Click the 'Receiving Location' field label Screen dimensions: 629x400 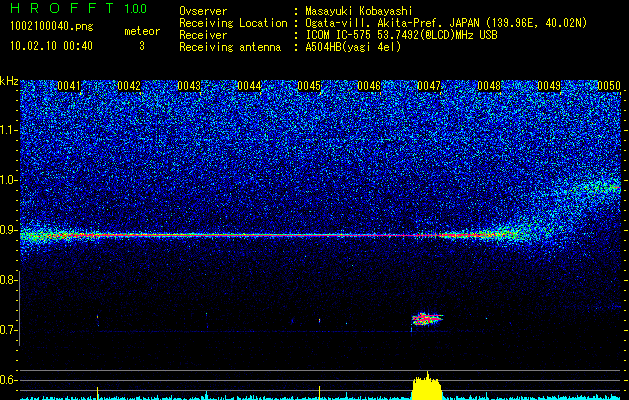click(233, 23)
